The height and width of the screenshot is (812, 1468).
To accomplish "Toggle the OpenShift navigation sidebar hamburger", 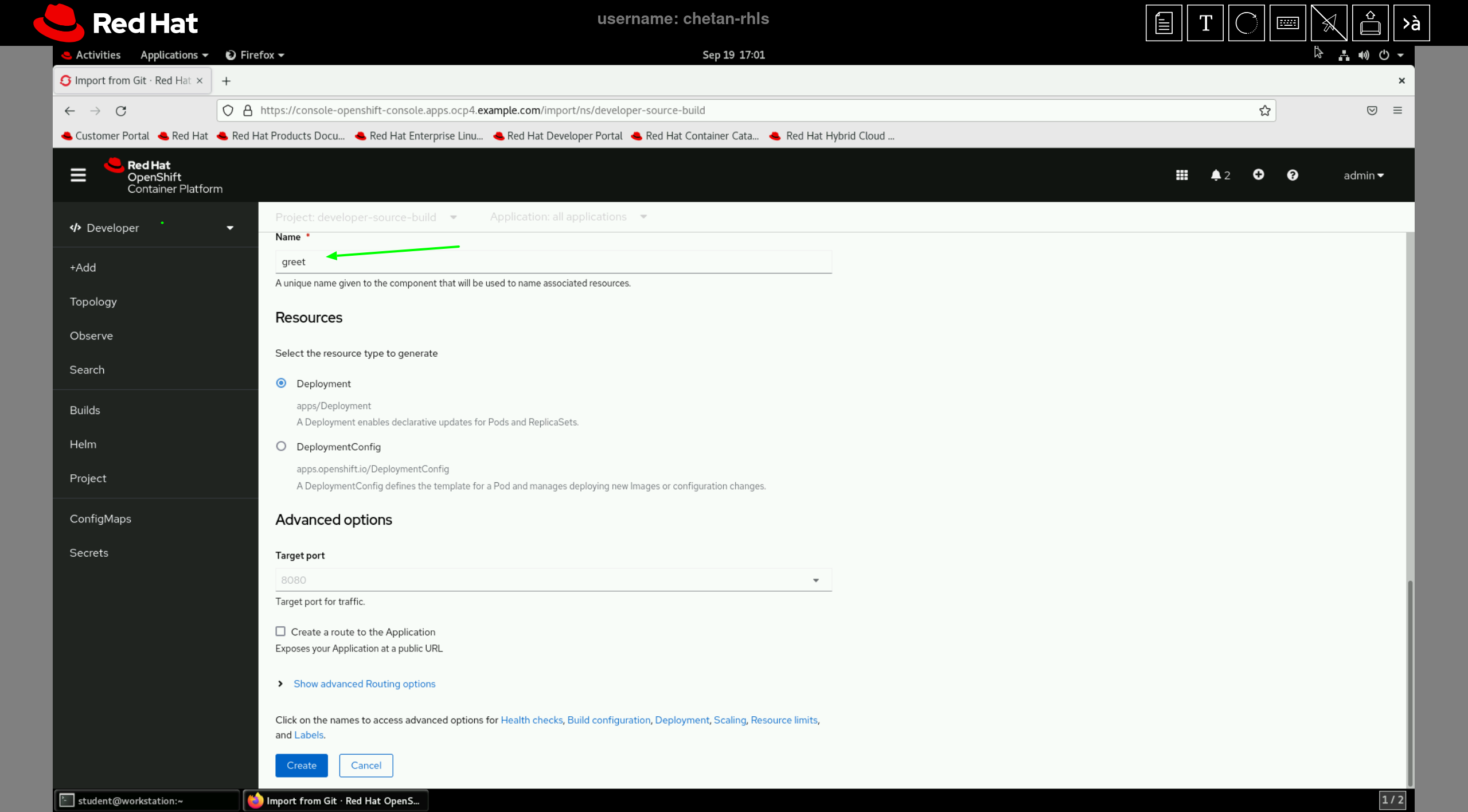I will point(78,175).
